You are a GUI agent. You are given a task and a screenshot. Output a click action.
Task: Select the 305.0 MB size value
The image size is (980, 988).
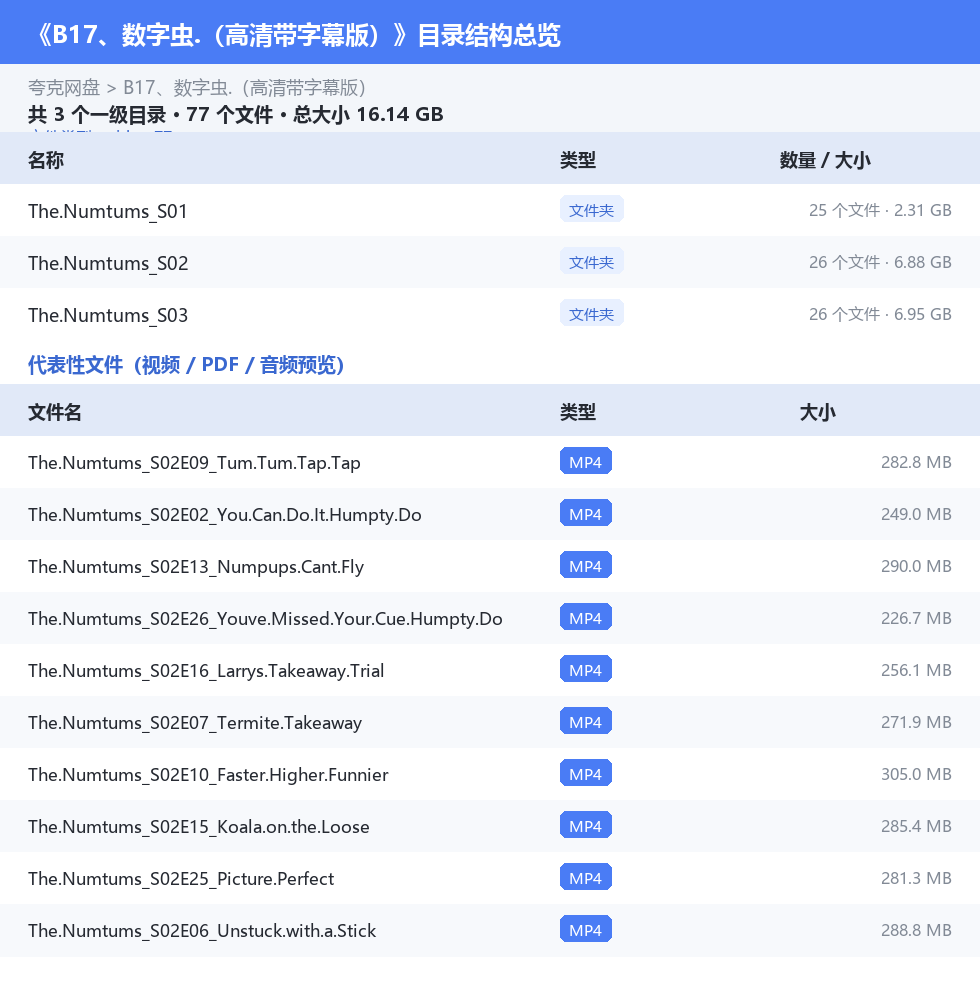click(x=916, y=774)
